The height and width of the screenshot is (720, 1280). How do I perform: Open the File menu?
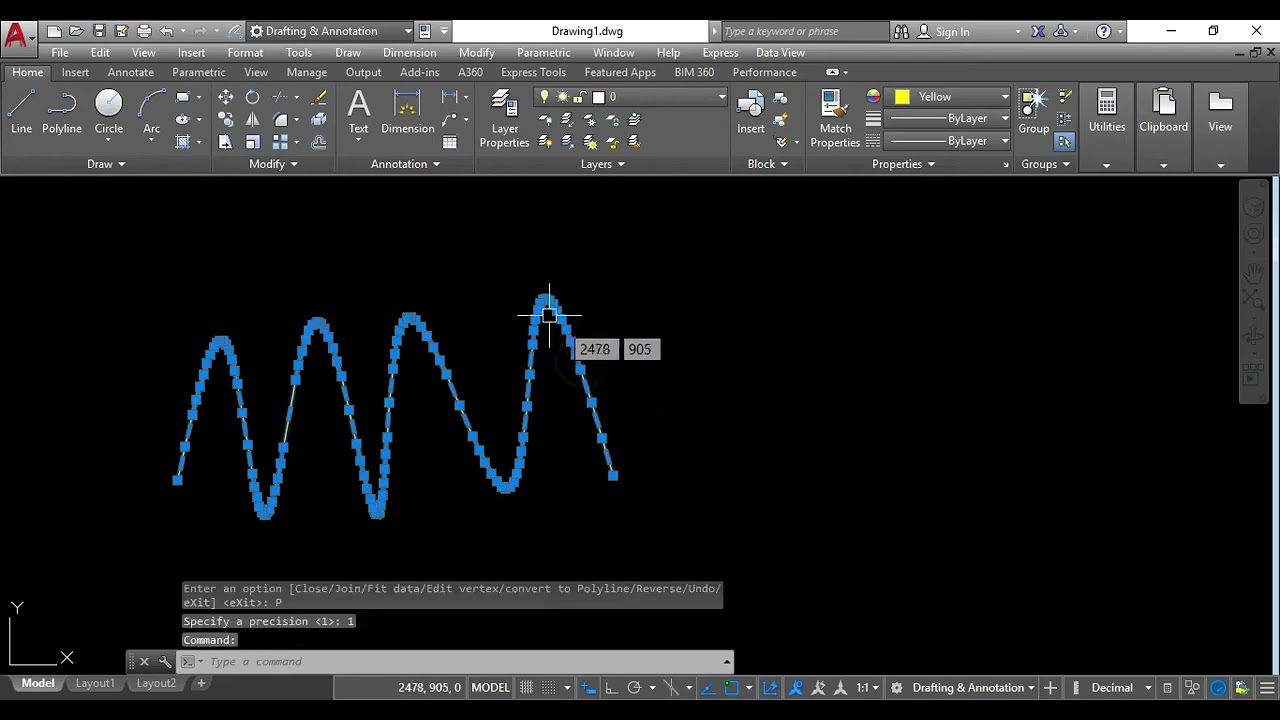click(60, 53)
